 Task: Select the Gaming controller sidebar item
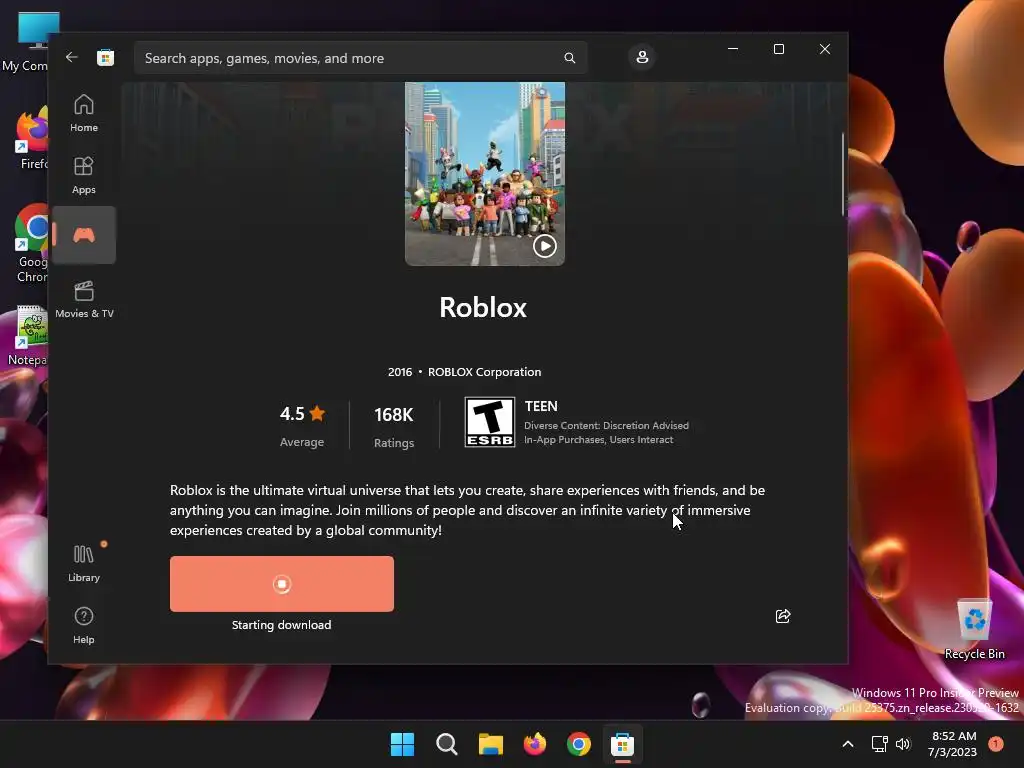click(x=84, y=235)
